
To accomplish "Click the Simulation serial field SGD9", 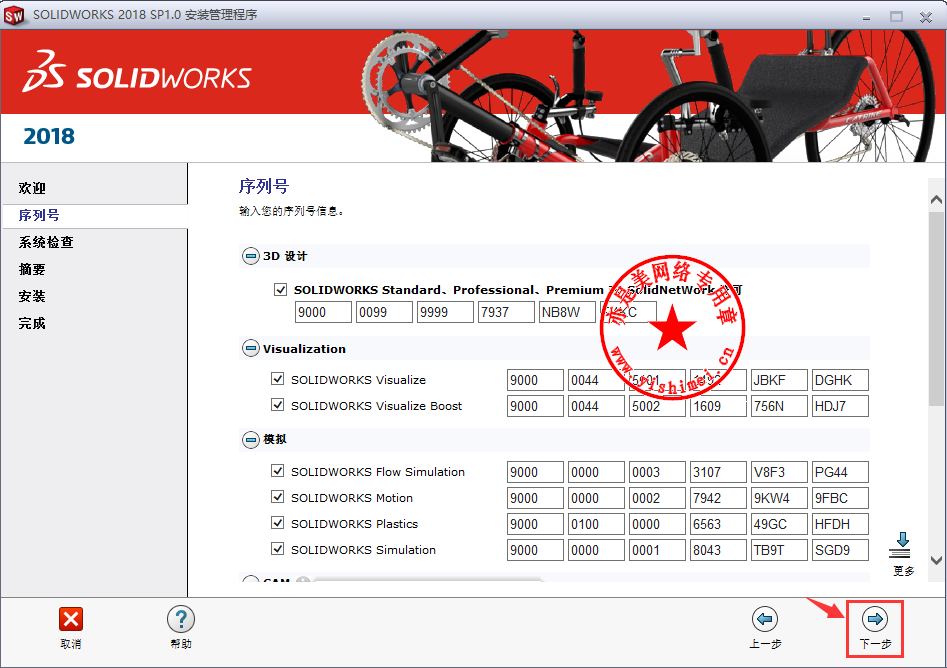I will (x=840, y=550).
